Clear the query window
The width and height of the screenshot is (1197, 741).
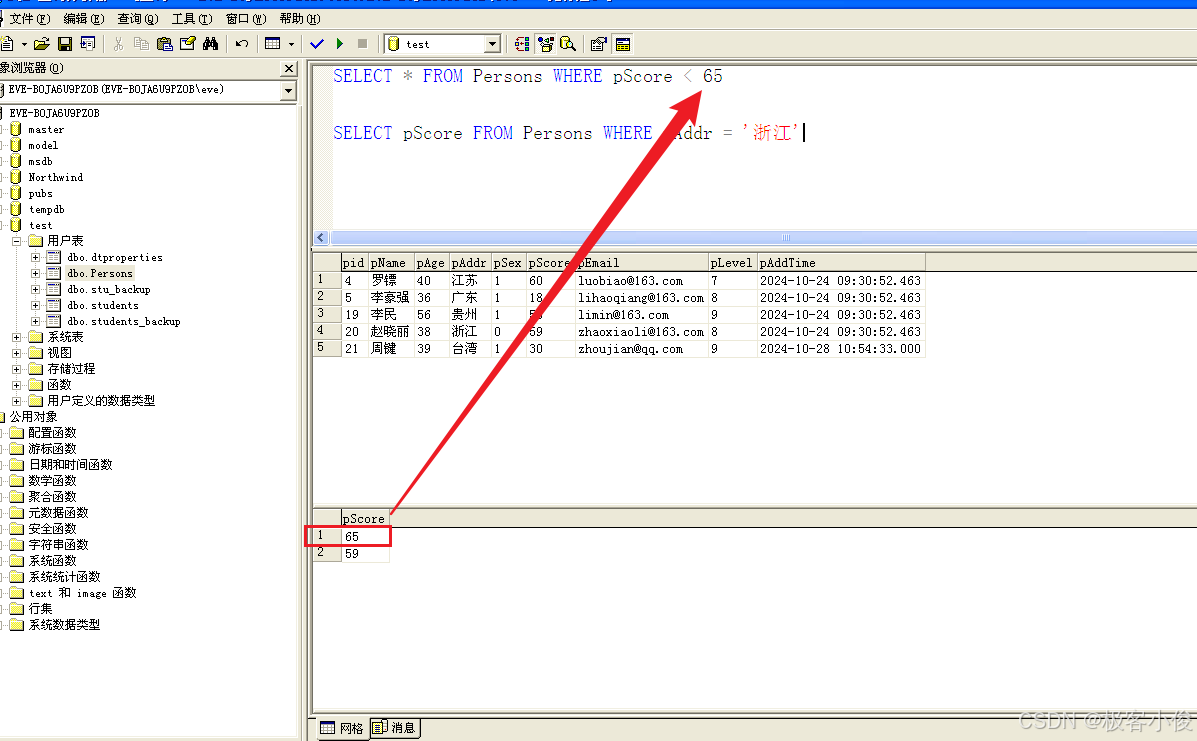[x=188, y=44]
